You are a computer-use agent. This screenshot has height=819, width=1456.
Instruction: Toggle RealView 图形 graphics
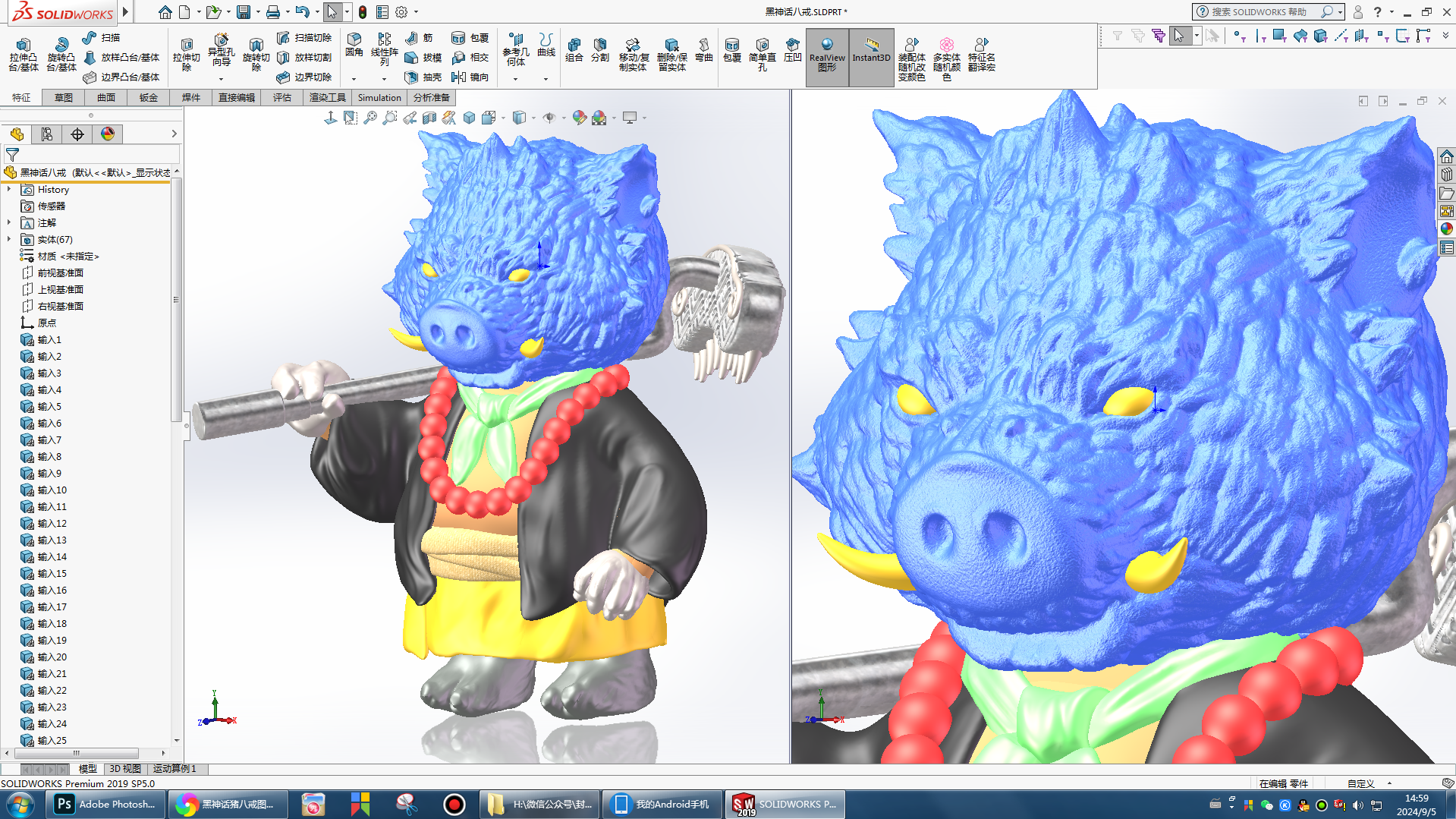pyautogui.click(x=826, y=56)
